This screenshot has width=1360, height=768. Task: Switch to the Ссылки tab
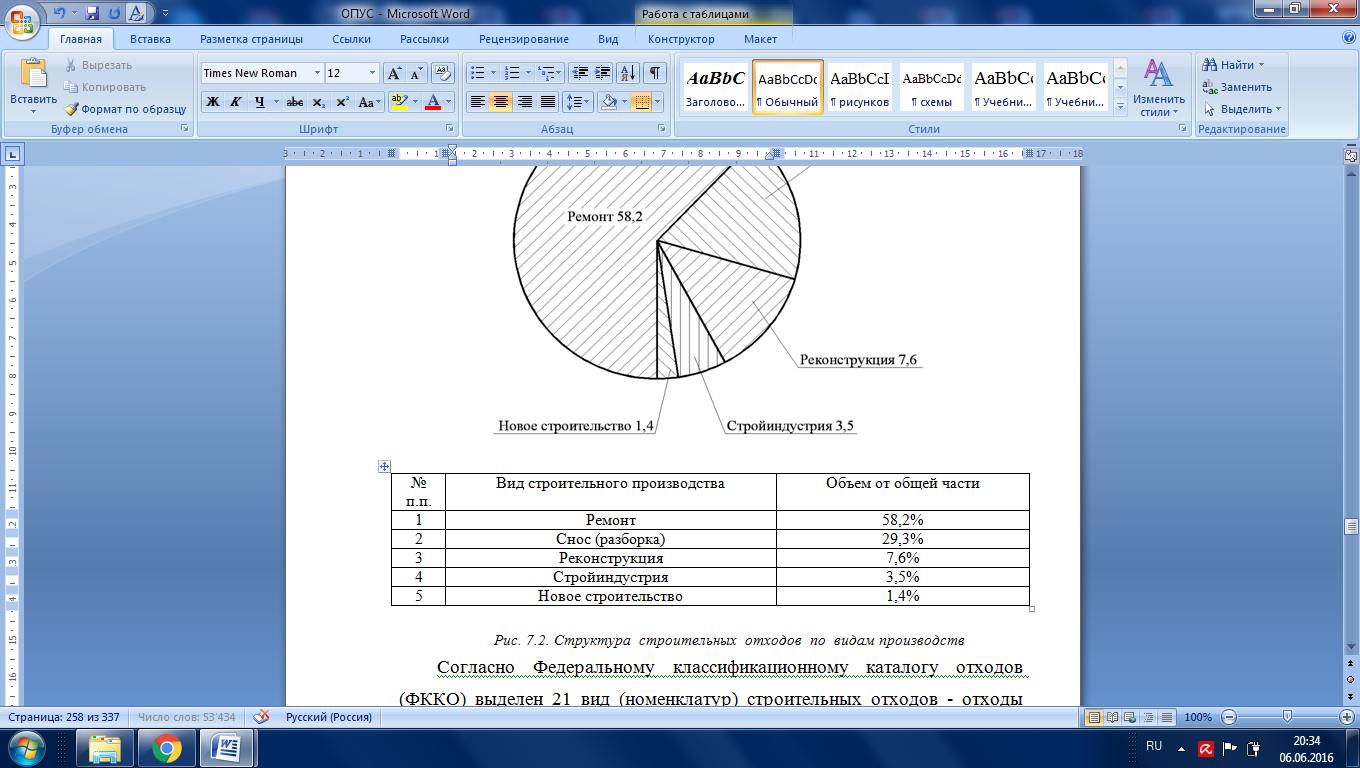(352, 39)
